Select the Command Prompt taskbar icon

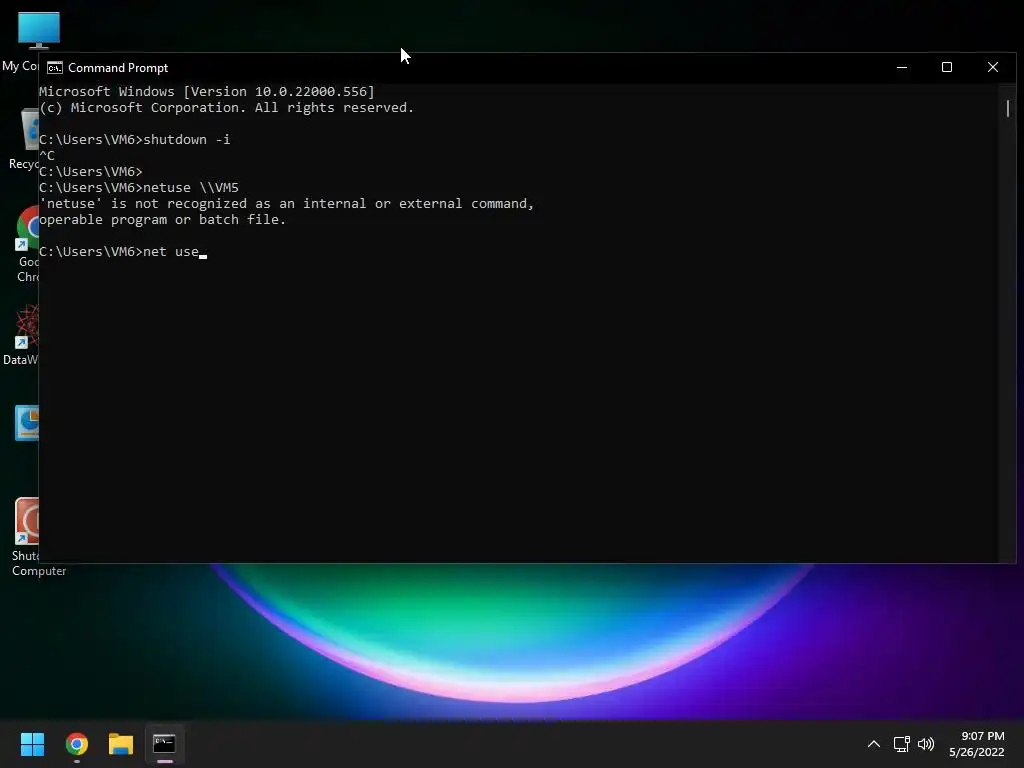[165, 744]
